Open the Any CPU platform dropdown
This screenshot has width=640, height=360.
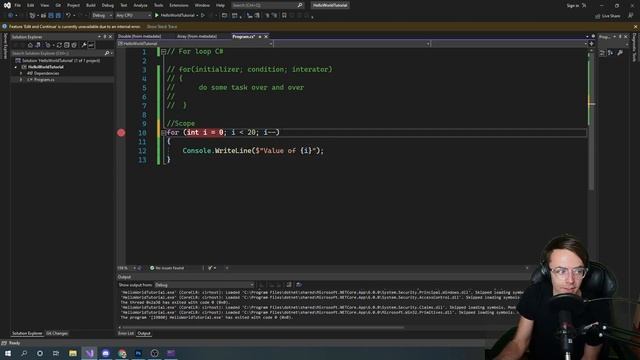(x=133, y=16)
